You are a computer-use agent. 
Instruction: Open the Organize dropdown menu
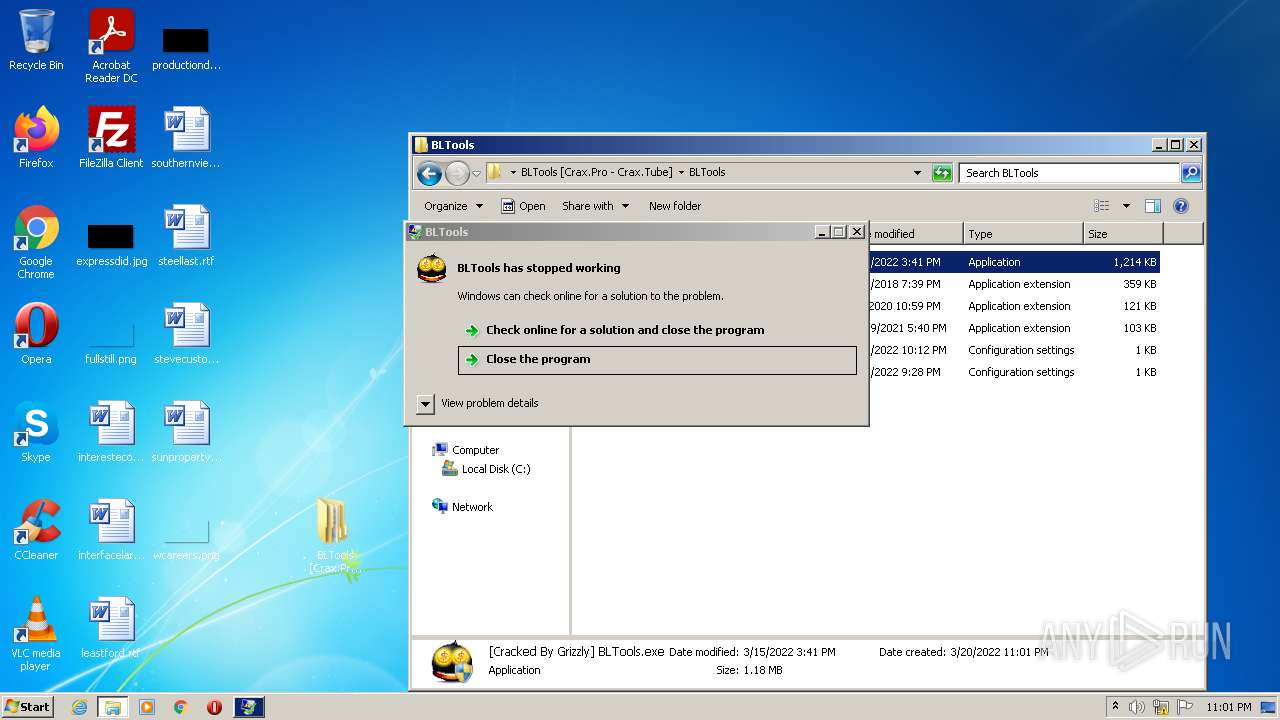click(x=453, y=206)
